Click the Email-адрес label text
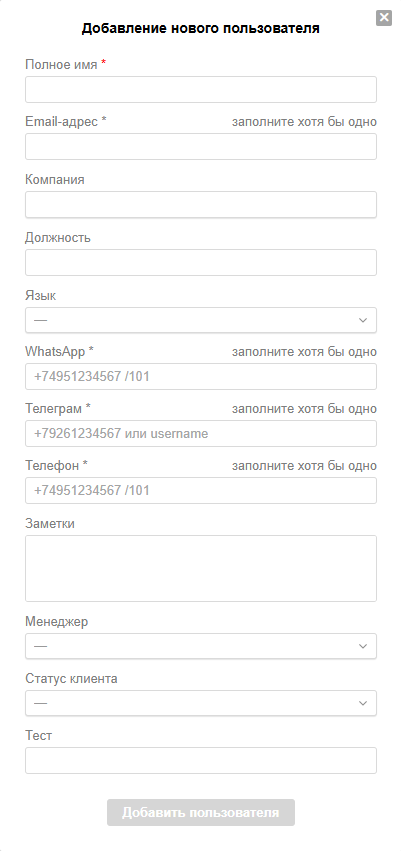The width and height of the screenshot is (401, 851). (62, 122)
